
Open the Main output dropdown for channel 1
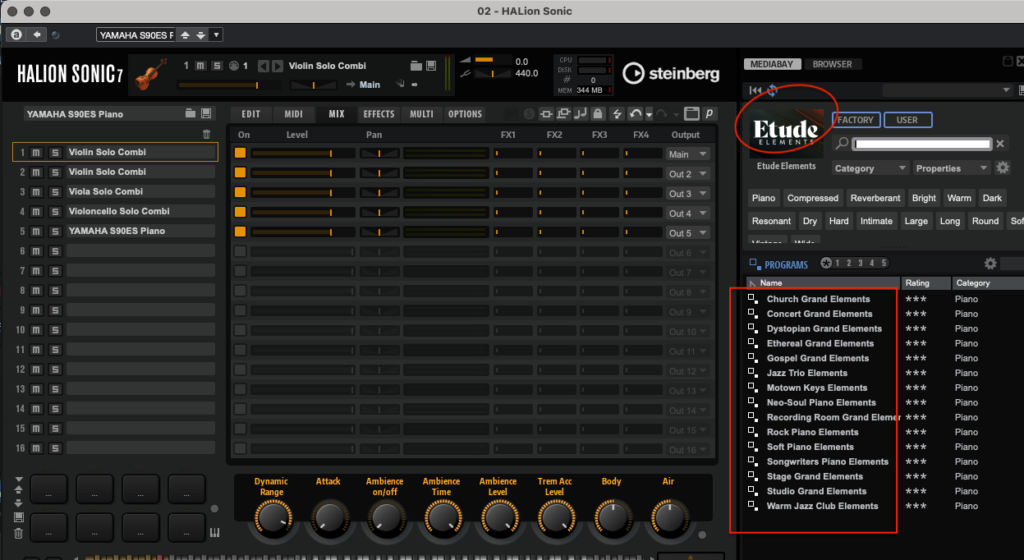click(x=688, y=154)
